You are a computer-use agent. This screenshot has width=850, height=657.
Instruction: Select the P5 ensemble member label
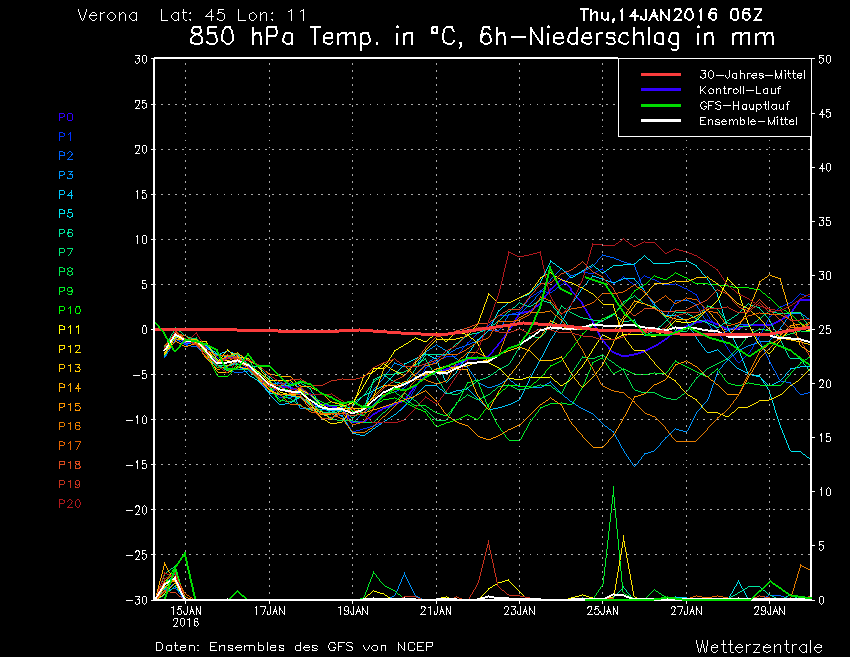click(x=66, y=214)
